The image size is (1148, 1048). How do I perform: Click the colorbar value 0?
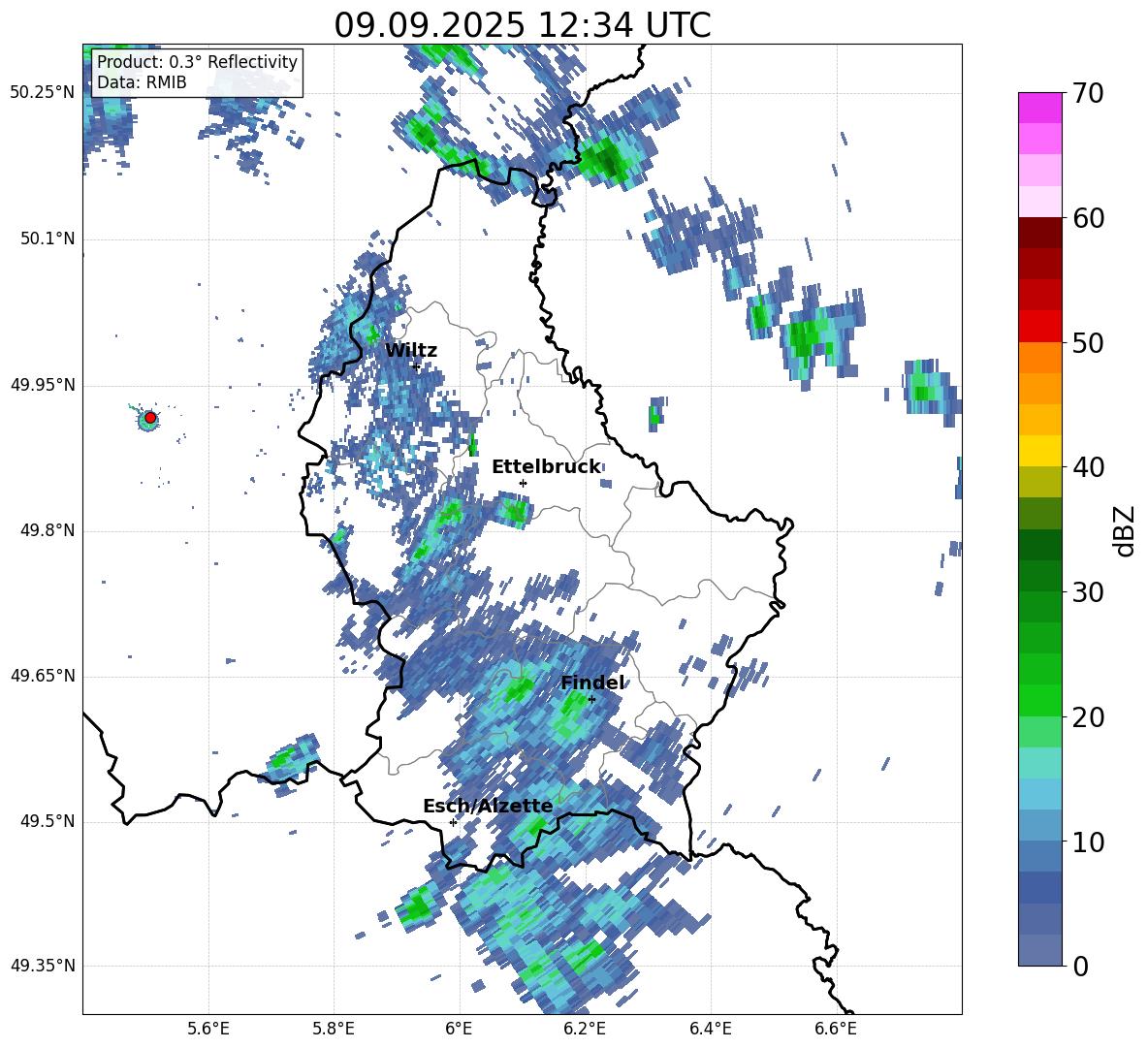pyautogui.click(x=1081, y=967)
